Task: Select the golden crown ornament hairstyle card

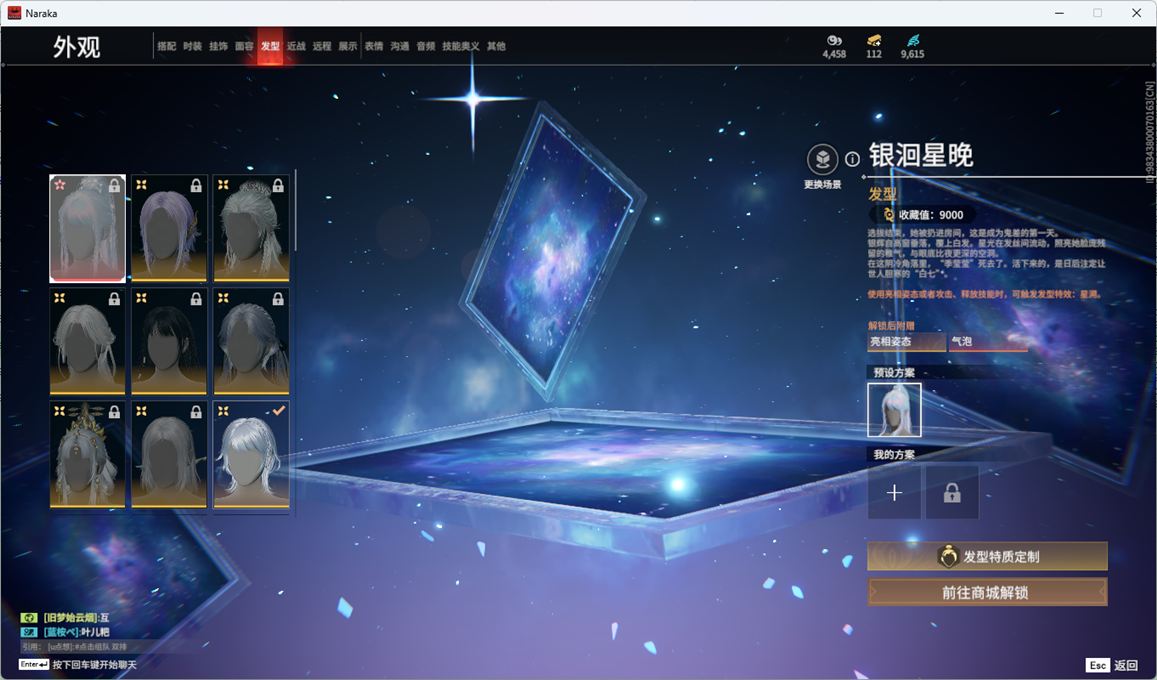Action: (x=87, y=455)
